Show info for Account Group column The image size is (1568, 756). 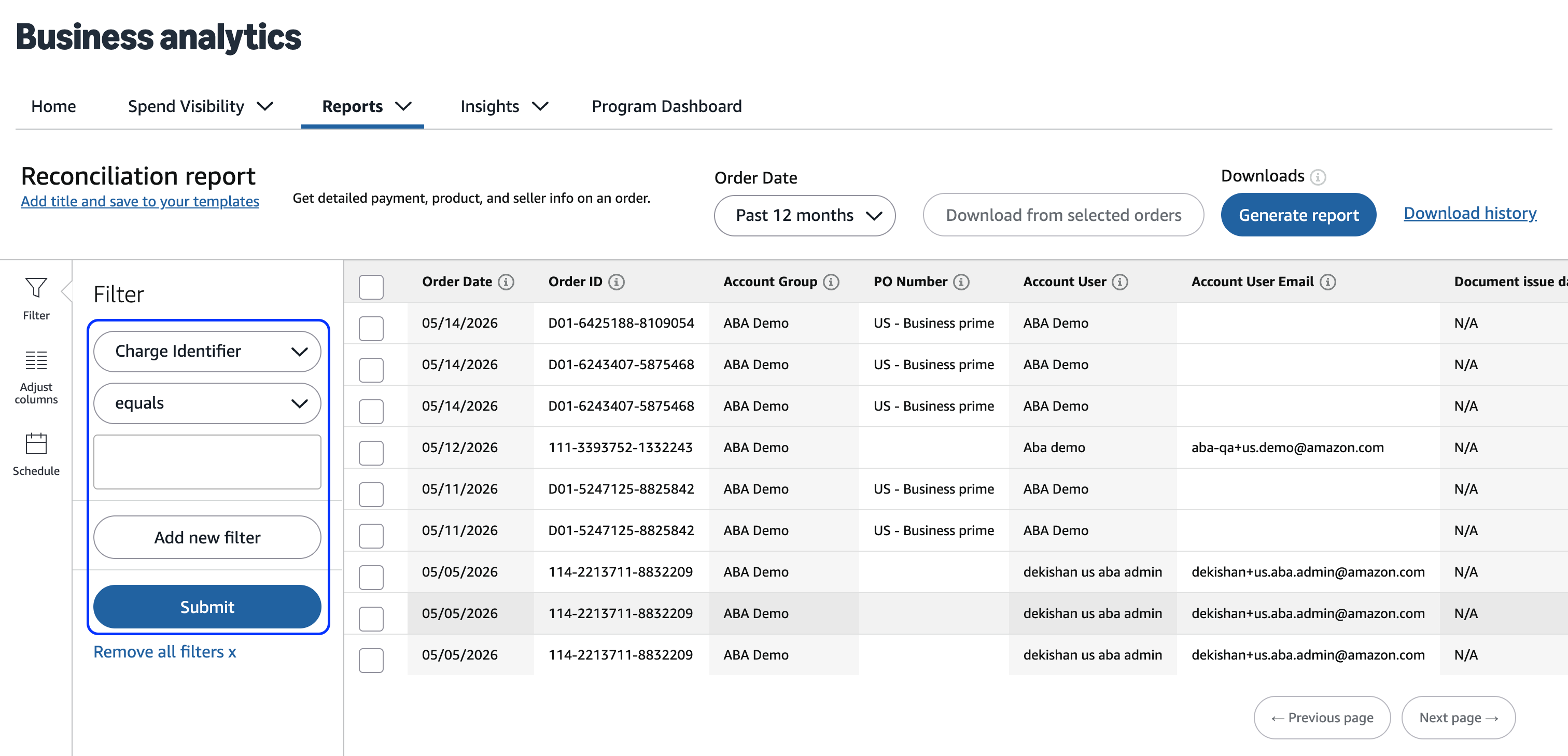tap(831, 282)
